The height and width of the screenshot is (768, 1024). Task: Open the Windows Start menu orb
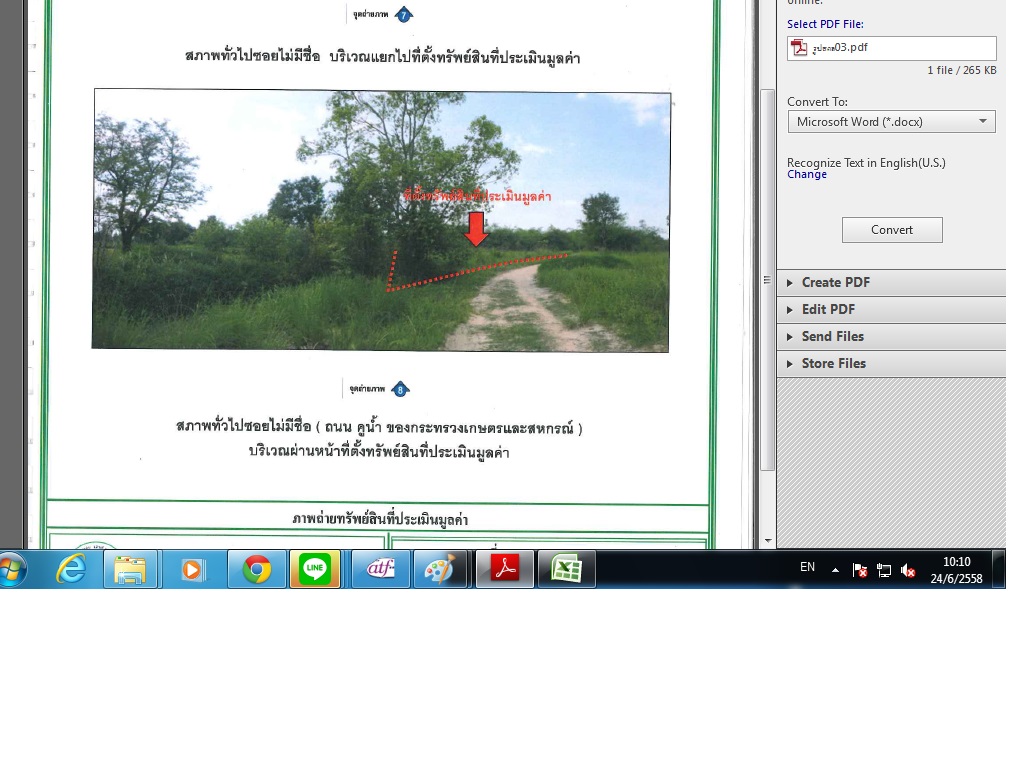[x=12, y=569]
